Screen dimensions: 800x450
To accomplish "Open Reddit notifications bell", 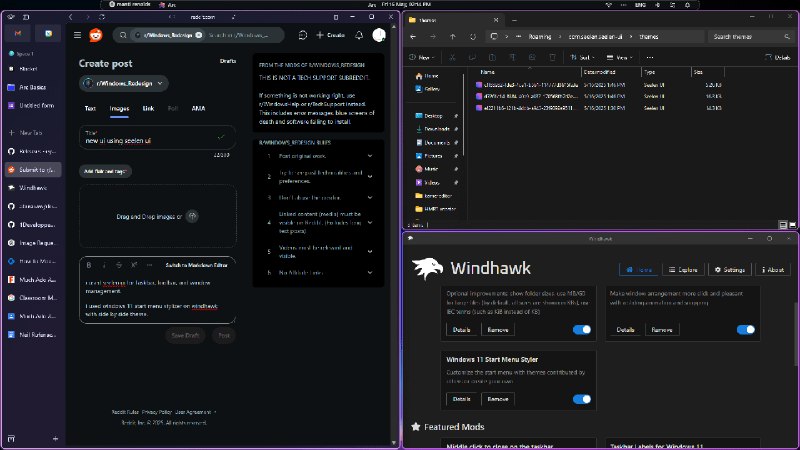I will pyautogui.click(x=359, y=35).
